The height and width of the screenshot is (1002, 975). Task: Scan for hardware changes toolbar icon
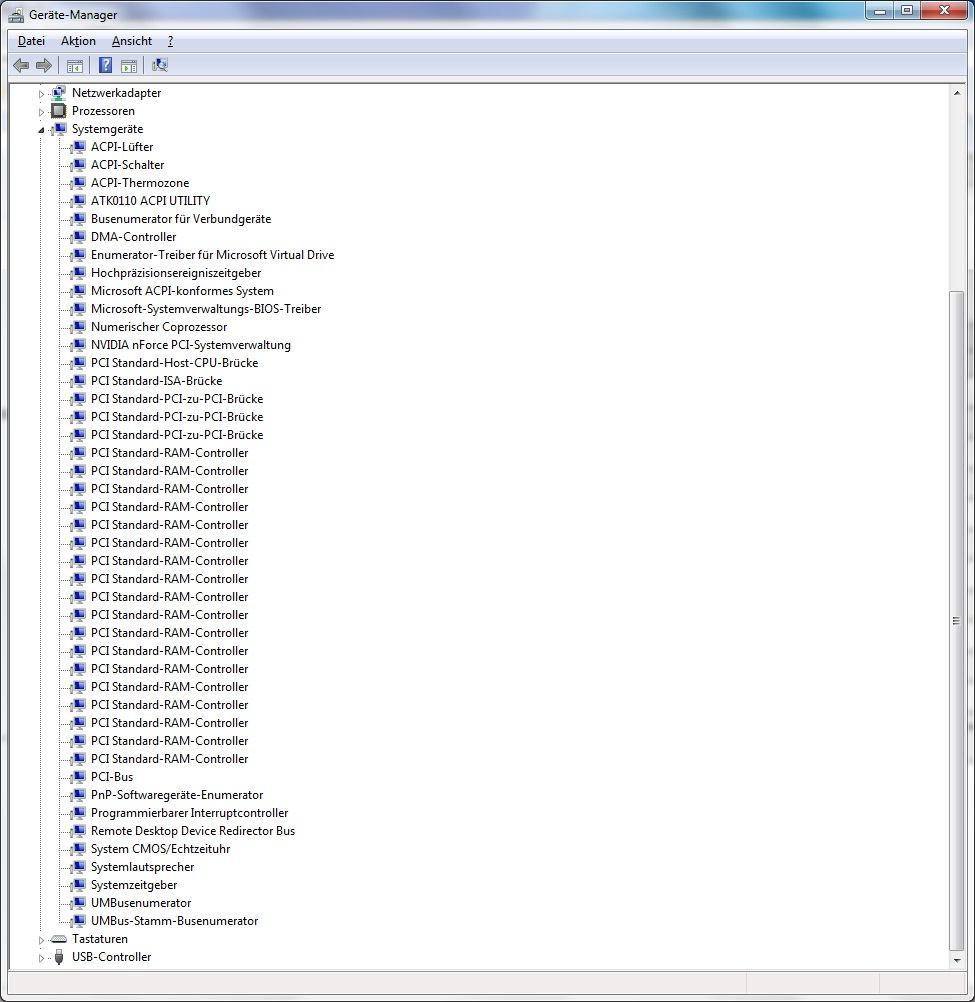[160, 65]
